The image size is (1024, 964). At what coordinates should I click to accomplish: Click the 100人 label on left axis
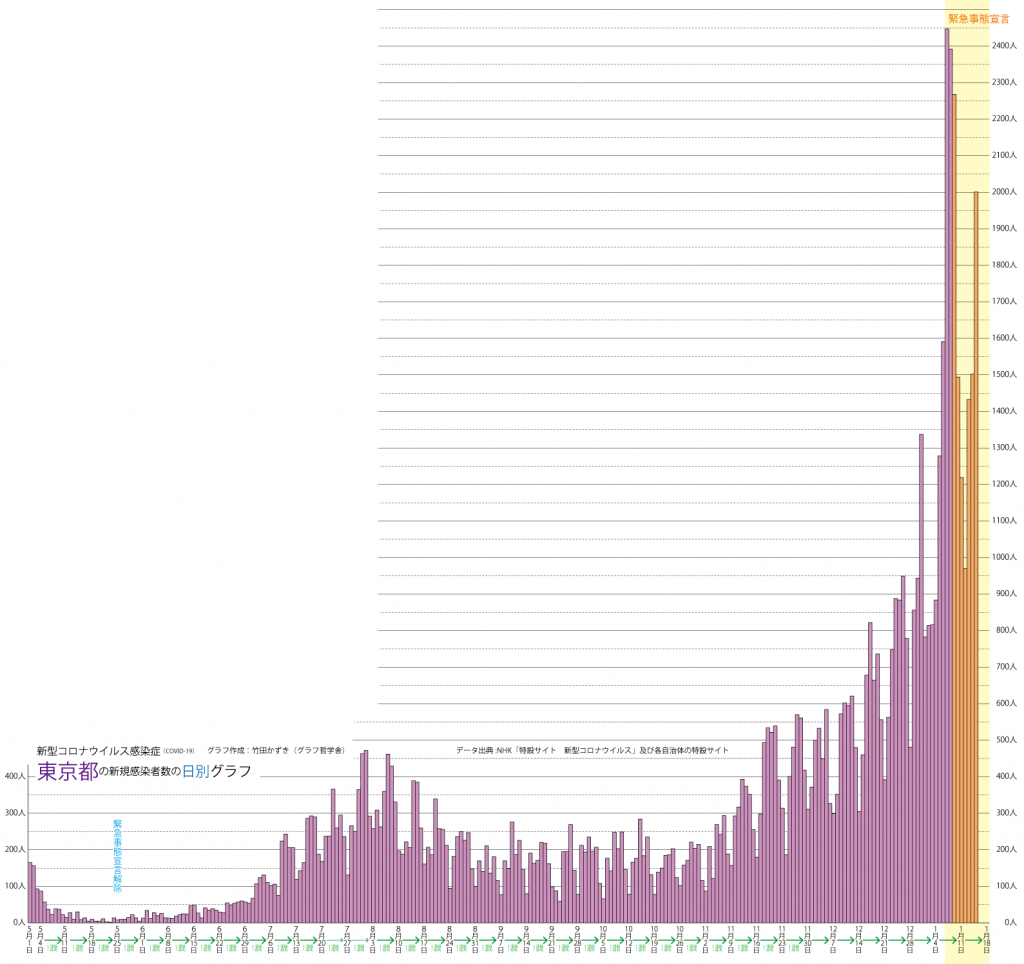click(14, 886)
